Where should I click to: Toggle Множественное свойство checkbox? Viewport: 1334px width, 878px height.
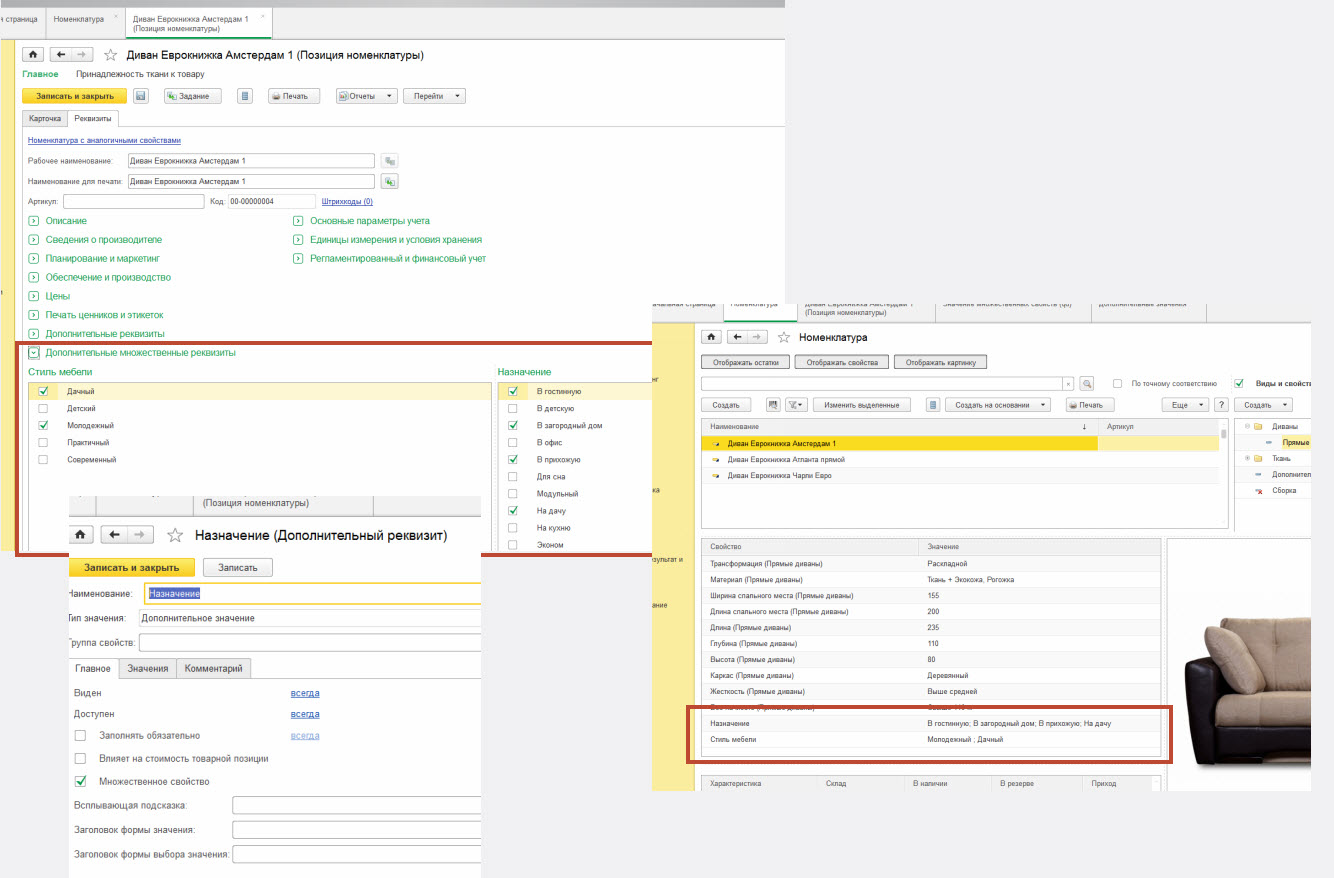coord(81,782)
